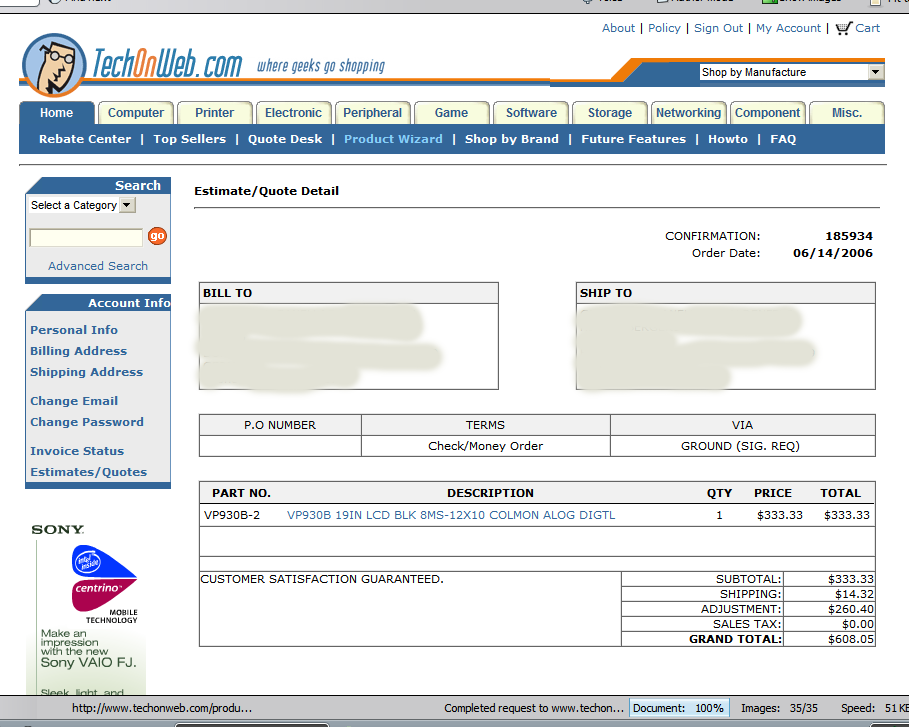Click the orange go search button
This screenshot has width=909, height=727.
[157, 236]
